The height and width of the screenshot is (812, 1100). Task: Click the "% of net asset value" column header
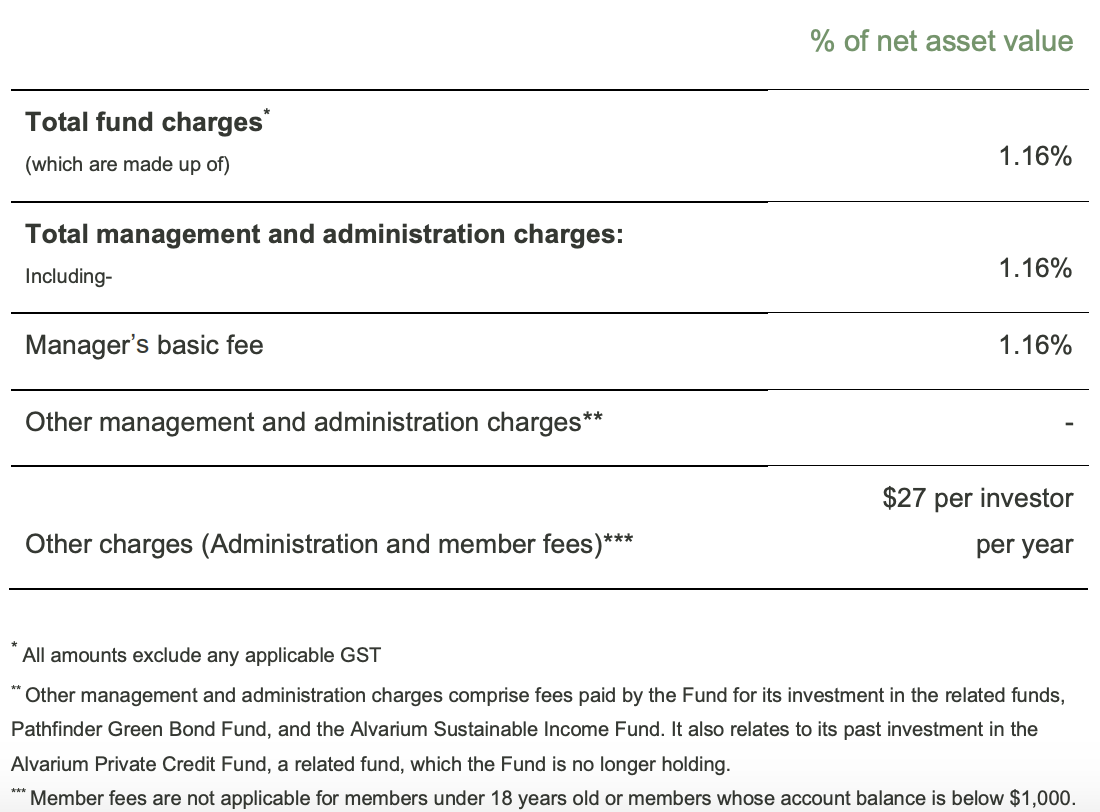click(x=941, y=41)
